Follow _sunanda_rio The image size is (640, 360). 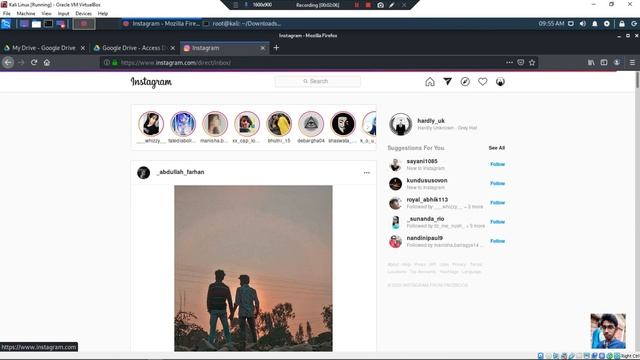[498, 222]
